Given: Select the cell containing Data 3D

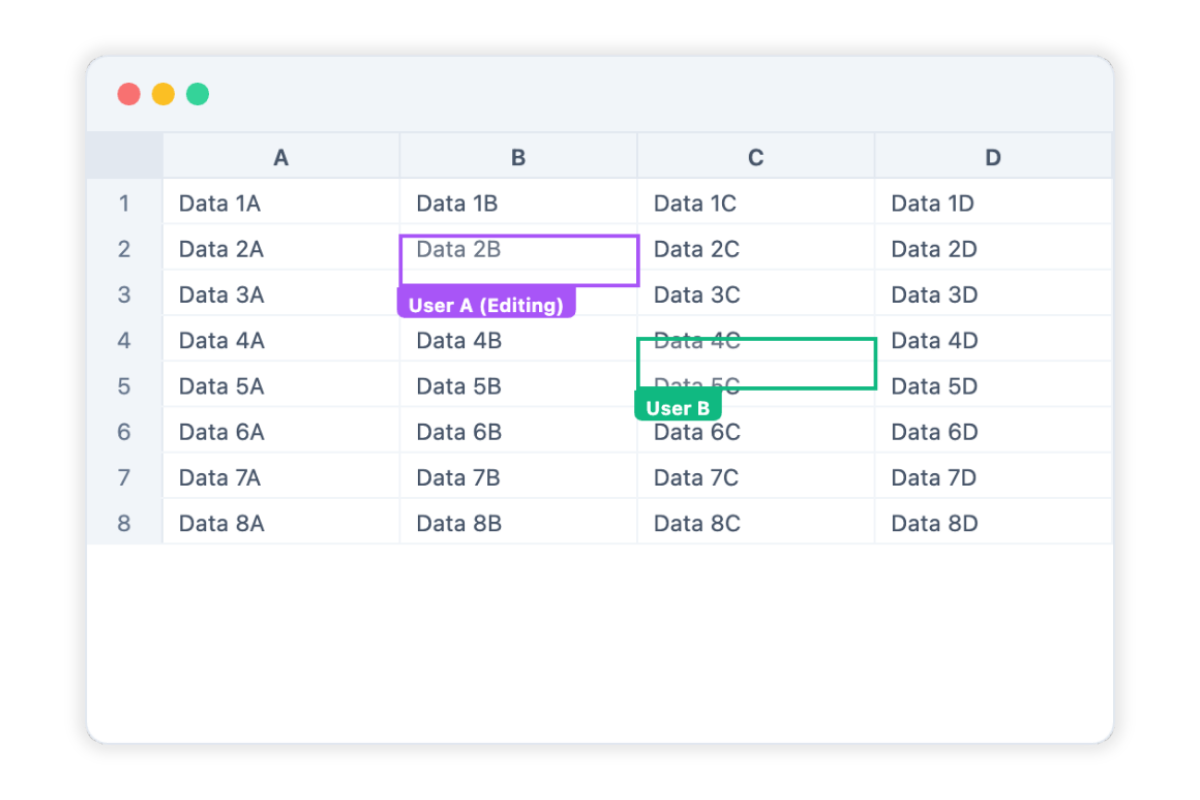Looking at the screenshot, I should click(993, 294).
